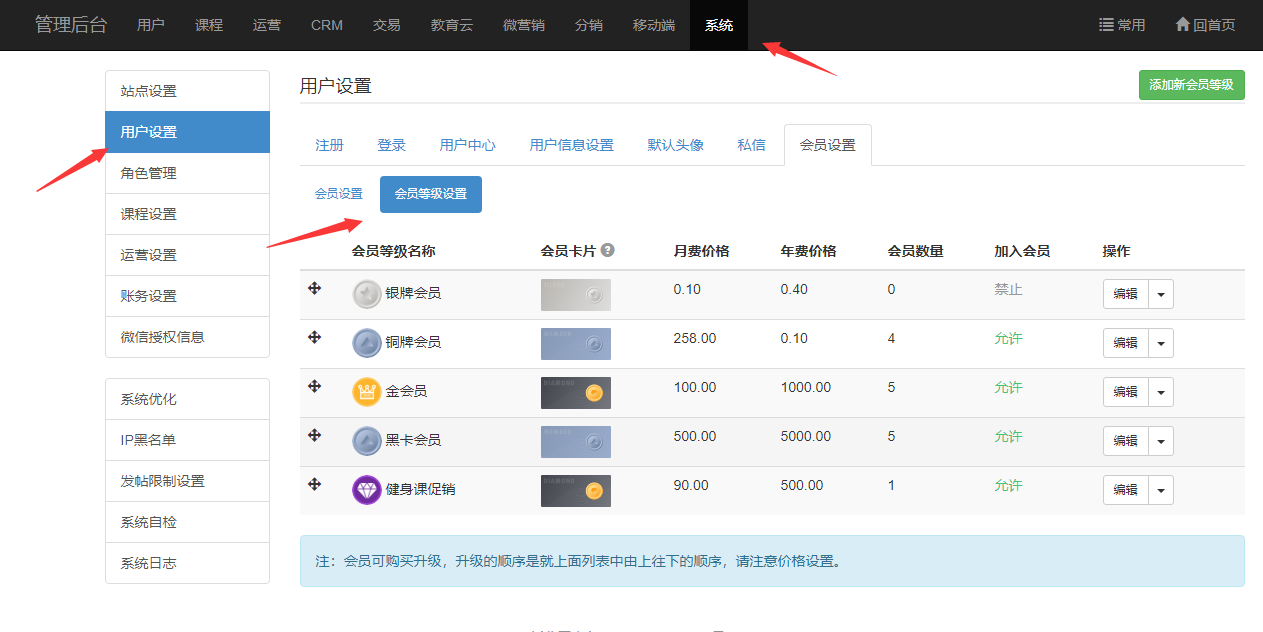
Task: Click the drag handle for 银牌会员 row
Action: (314, 288)
